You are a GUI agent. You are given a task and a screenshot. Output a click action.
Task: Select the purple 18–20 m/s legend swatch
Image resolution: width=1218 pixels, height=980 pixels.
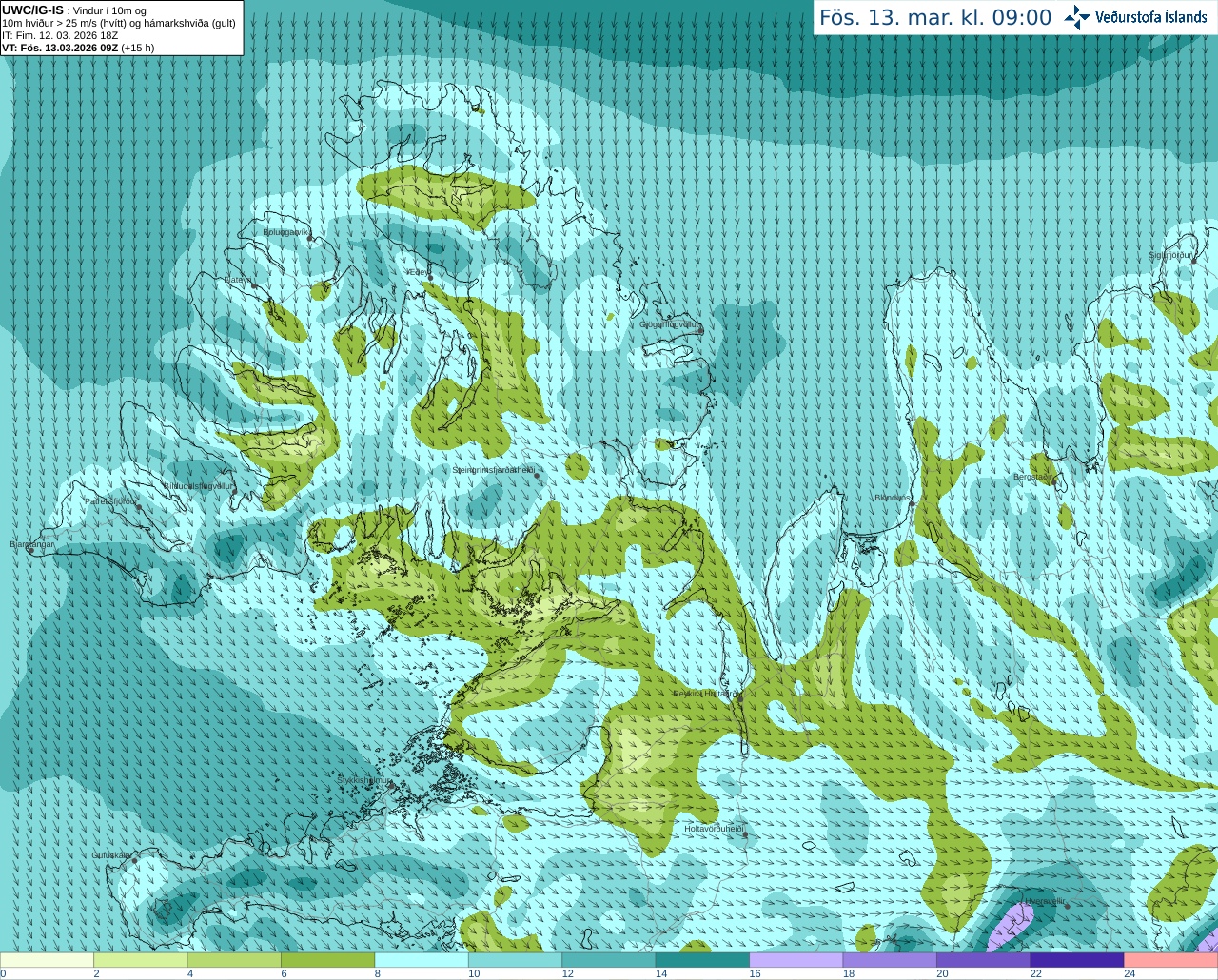(890, 960)
